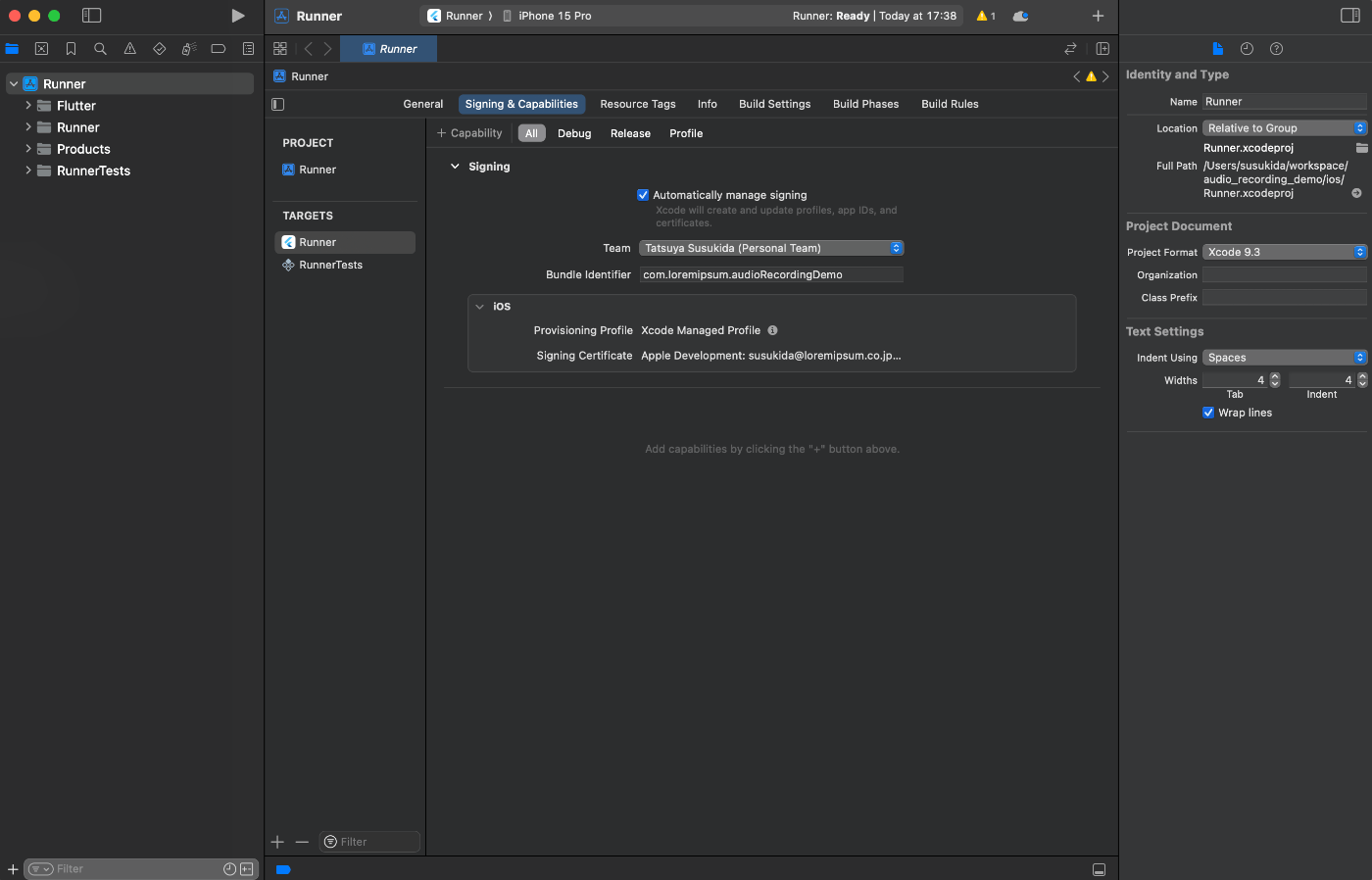Filter capabilities by Debug configuration
This screenshot has height=880, width=1372.
574,133
